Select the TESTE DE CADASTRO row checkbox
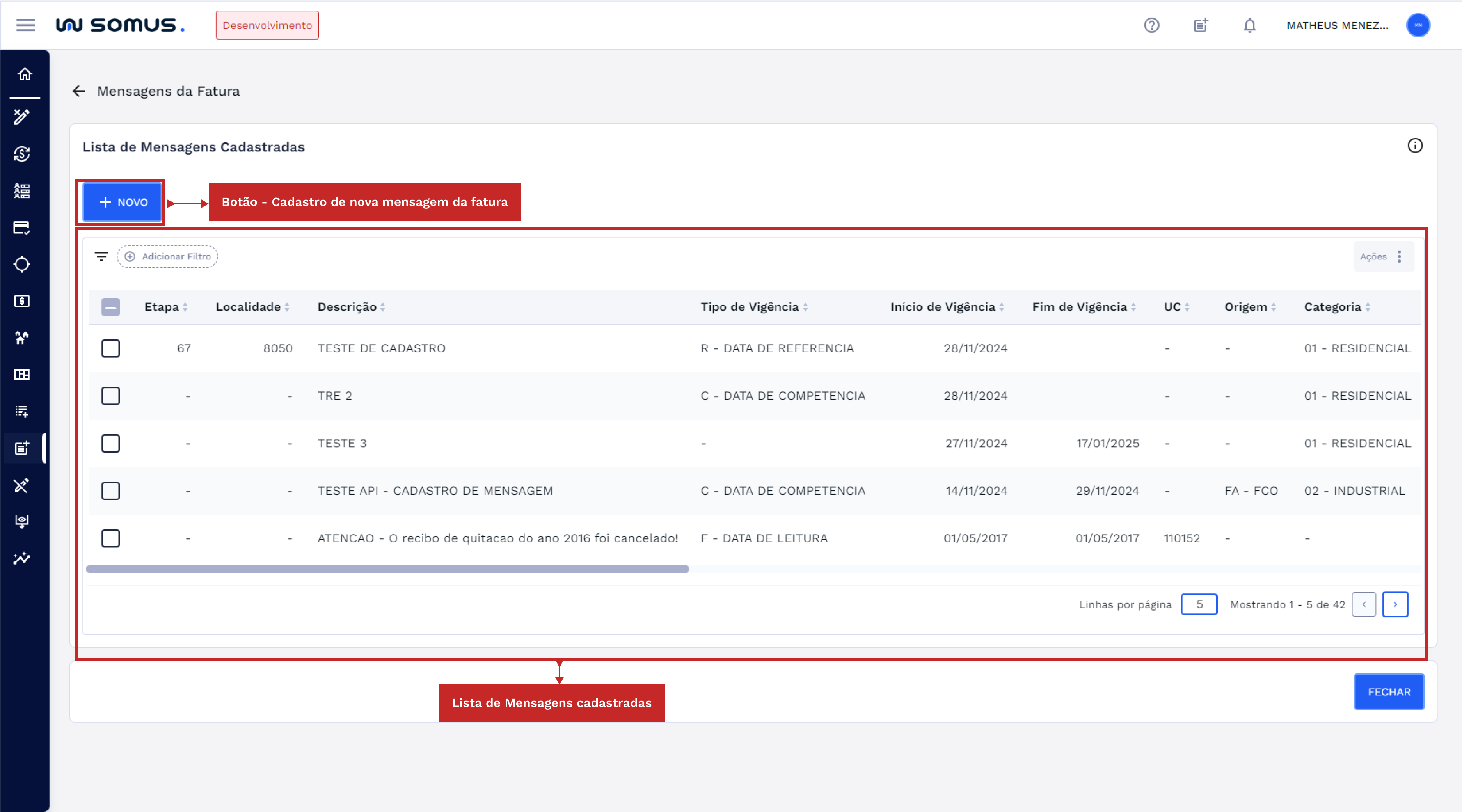Image resolution: width=1462 pixels, height=812 pixels. click(x=111, y=348)
